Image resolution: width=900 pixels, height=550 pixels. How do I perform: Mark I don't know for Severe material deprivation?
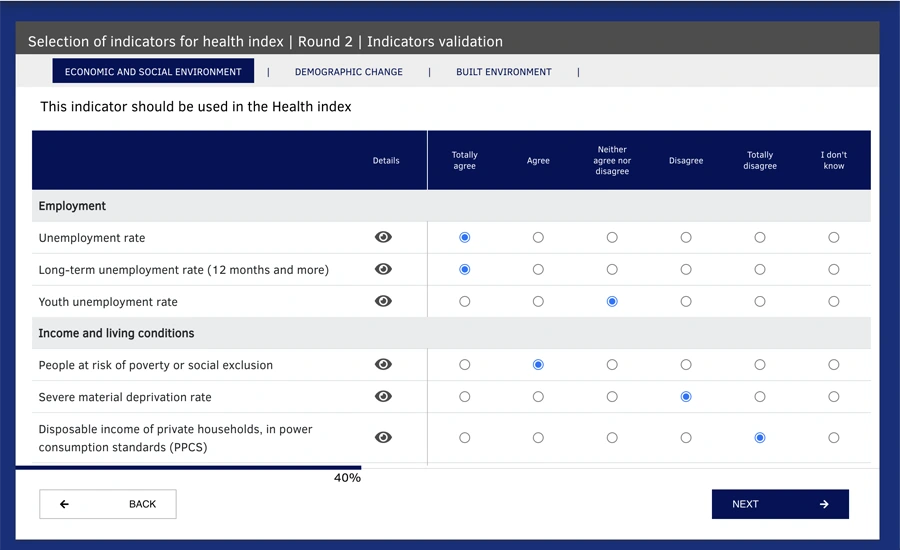click(x=833, y=397)
